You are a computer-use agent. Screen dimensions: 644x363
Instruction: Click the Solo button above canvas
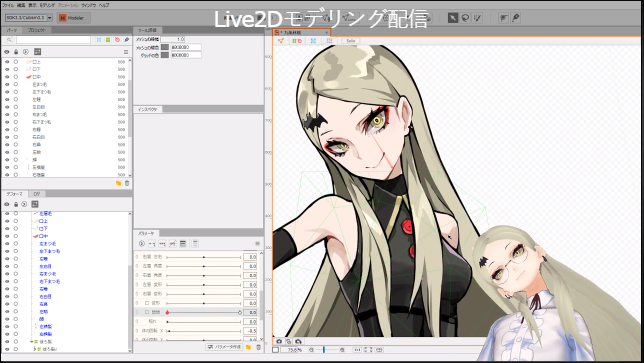[x=351, y=41]
